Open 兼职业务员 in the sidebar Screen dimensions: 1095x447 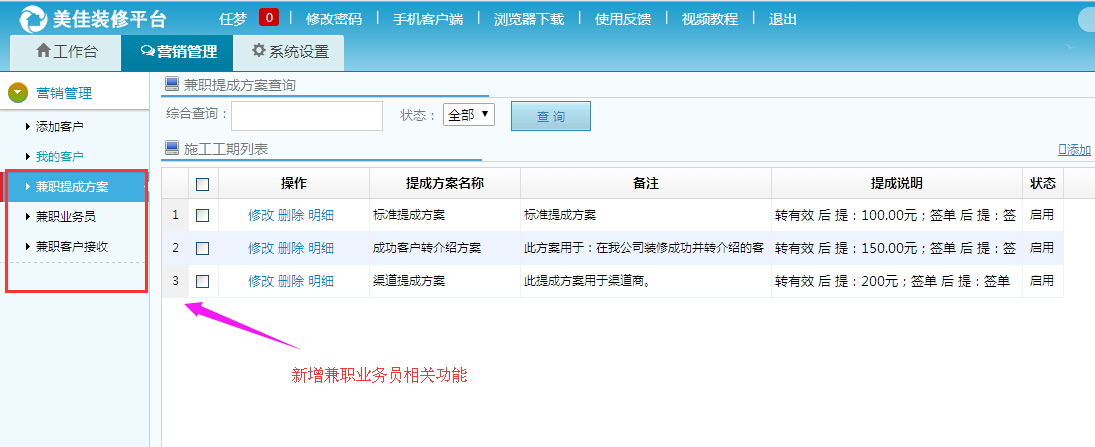coord(65,216)
